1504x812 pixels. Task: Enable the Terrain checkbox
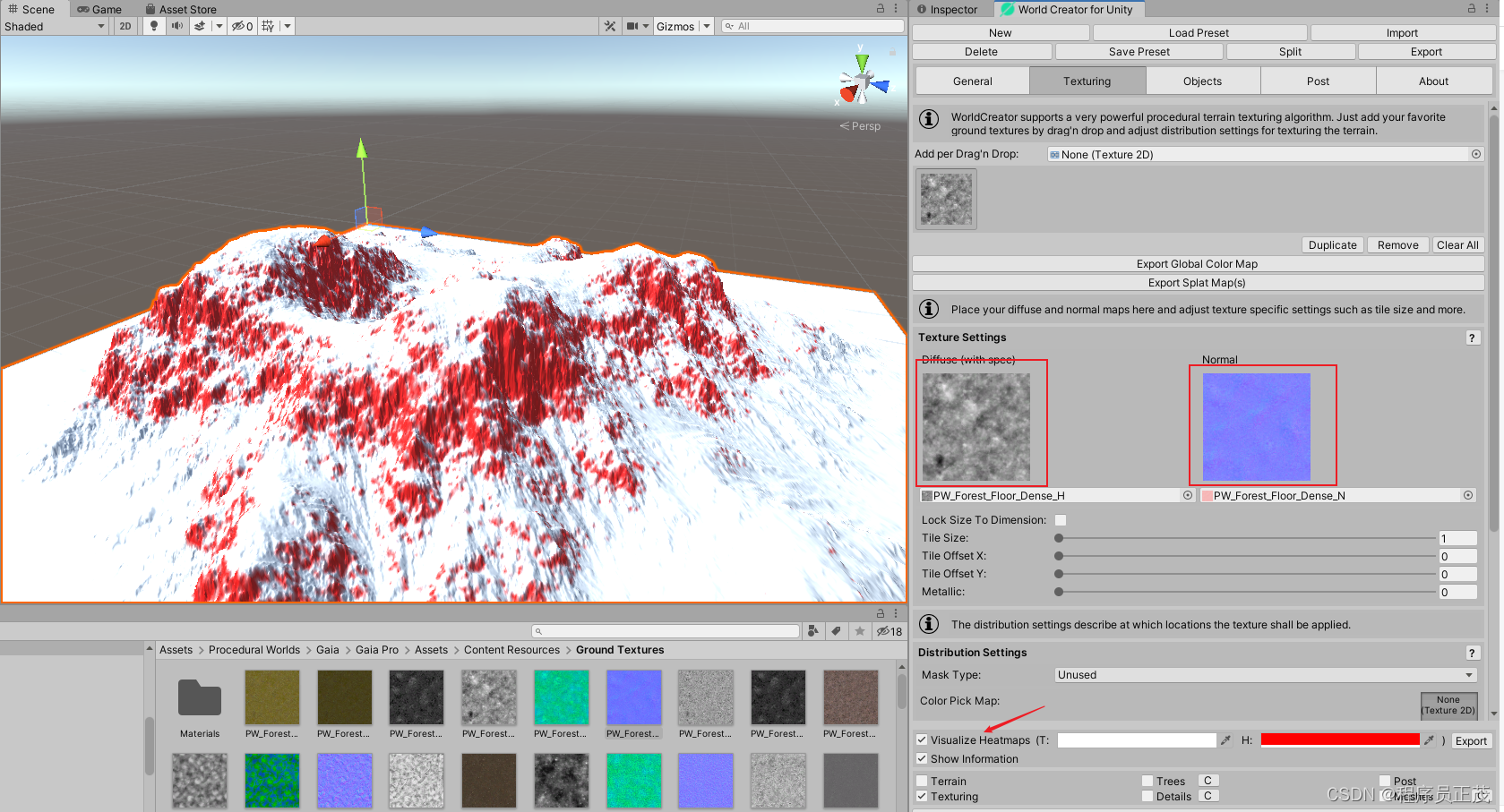pyautogui.click(x=922, y=780)
